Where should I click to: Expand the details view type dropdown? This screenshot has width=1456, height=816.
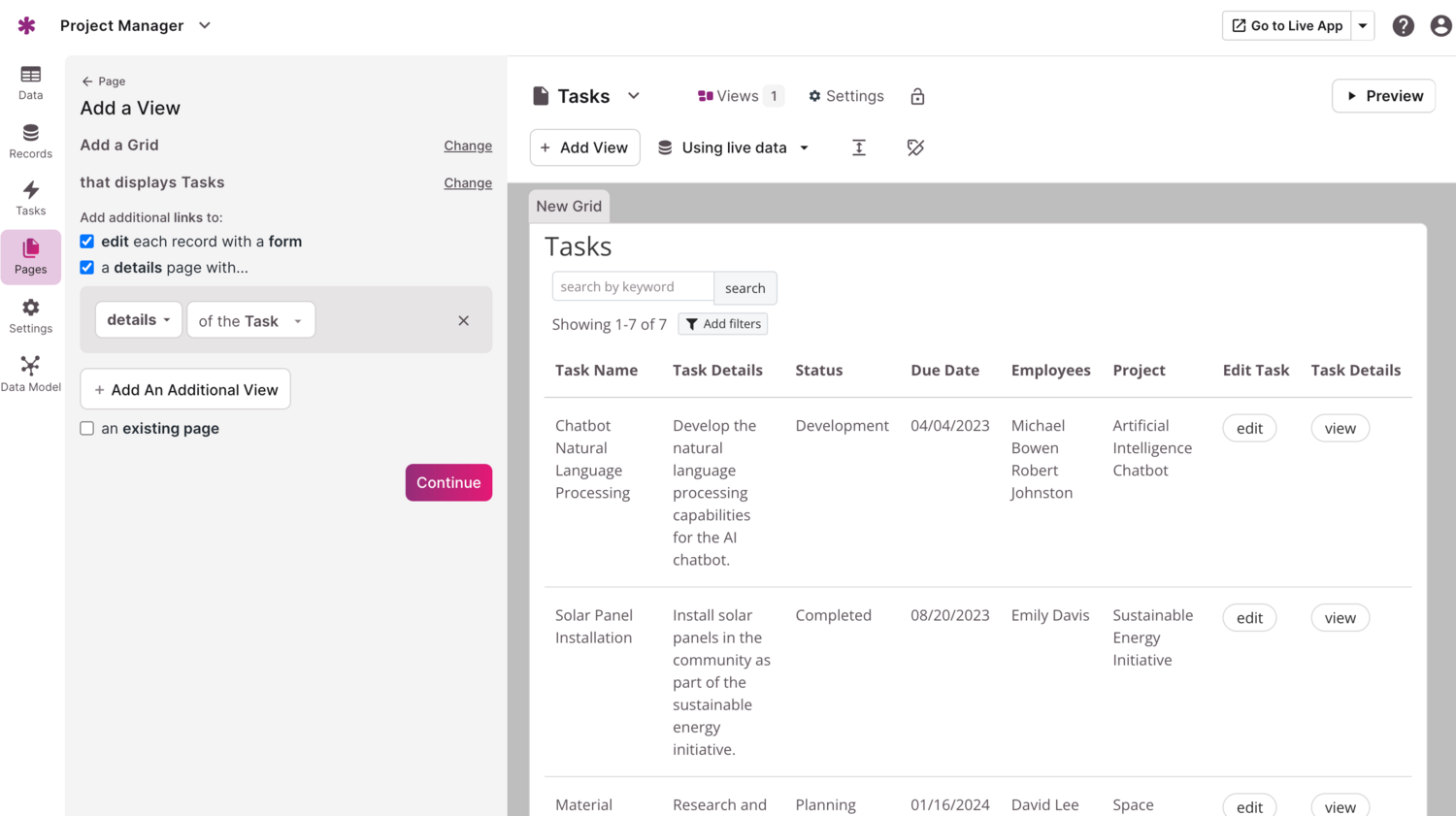[x=138, y=320]
